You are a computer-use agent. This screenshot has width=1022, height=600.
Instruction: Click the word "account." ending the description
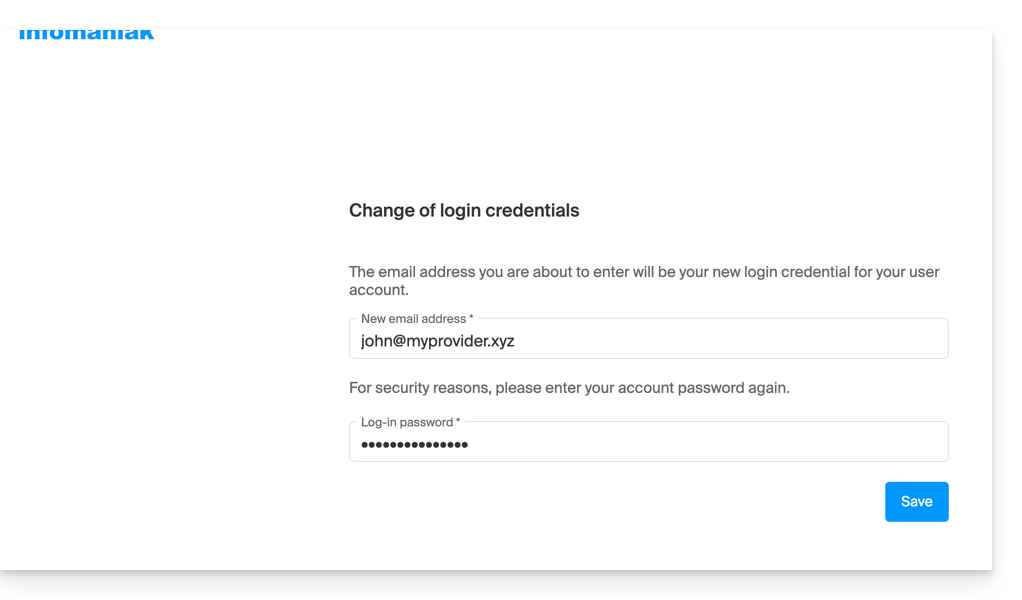pyautogui.click(x=379, y=290)
